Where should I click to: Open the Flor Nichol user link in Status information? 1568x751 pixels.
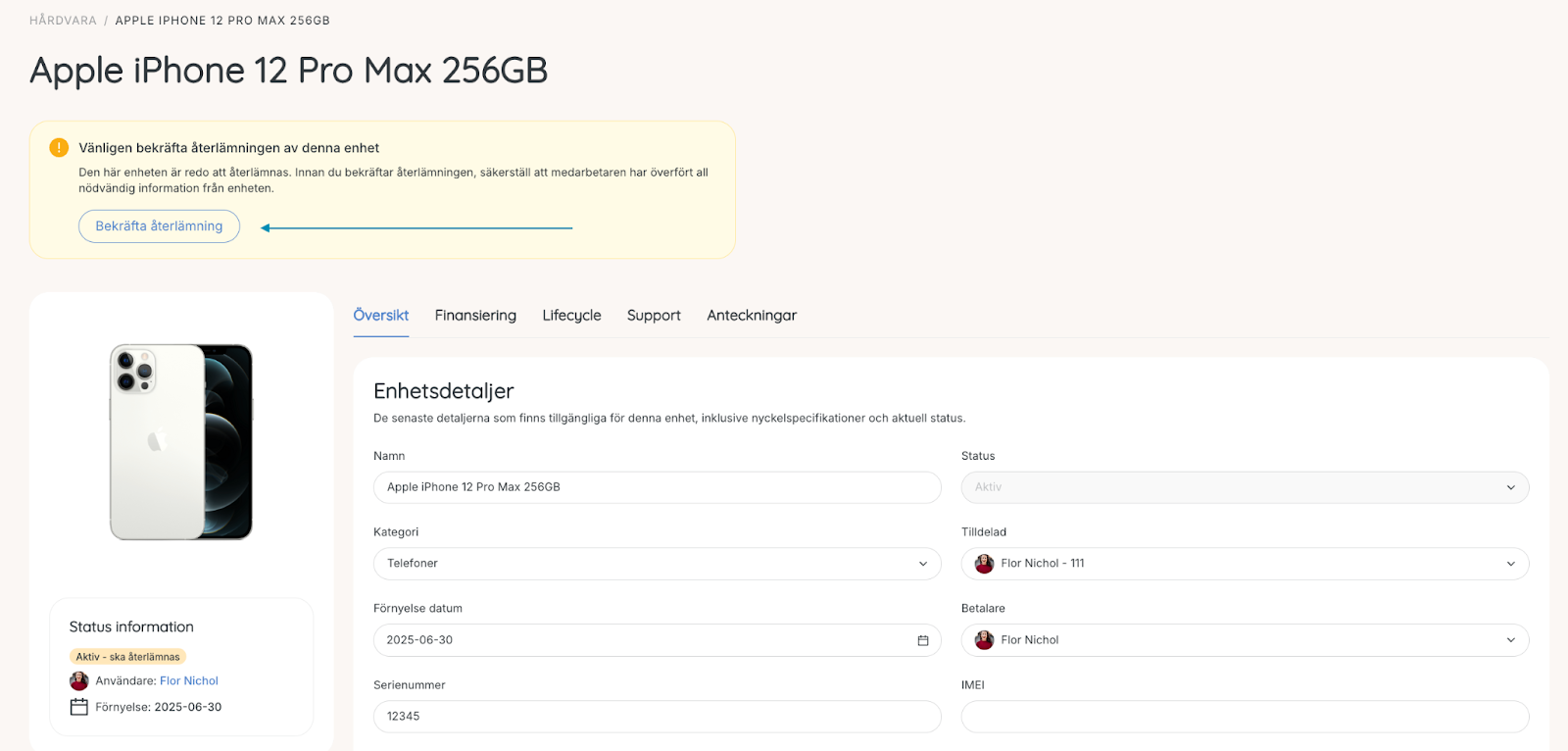(189, 681)
